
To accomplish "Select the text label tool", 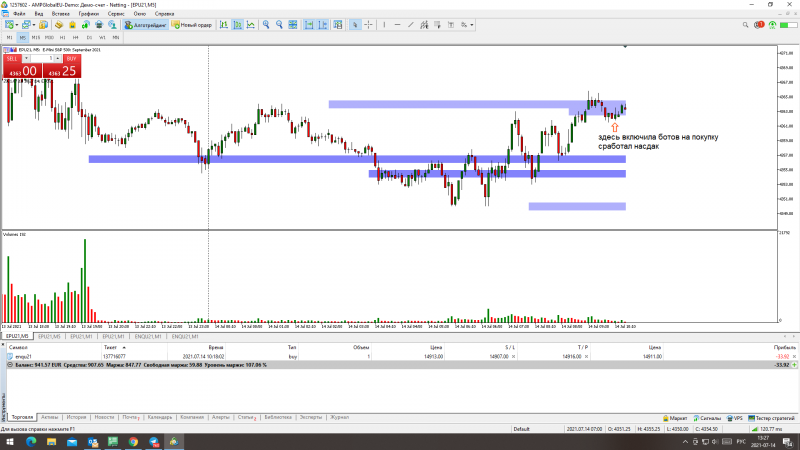I will (x=451, y=24).
